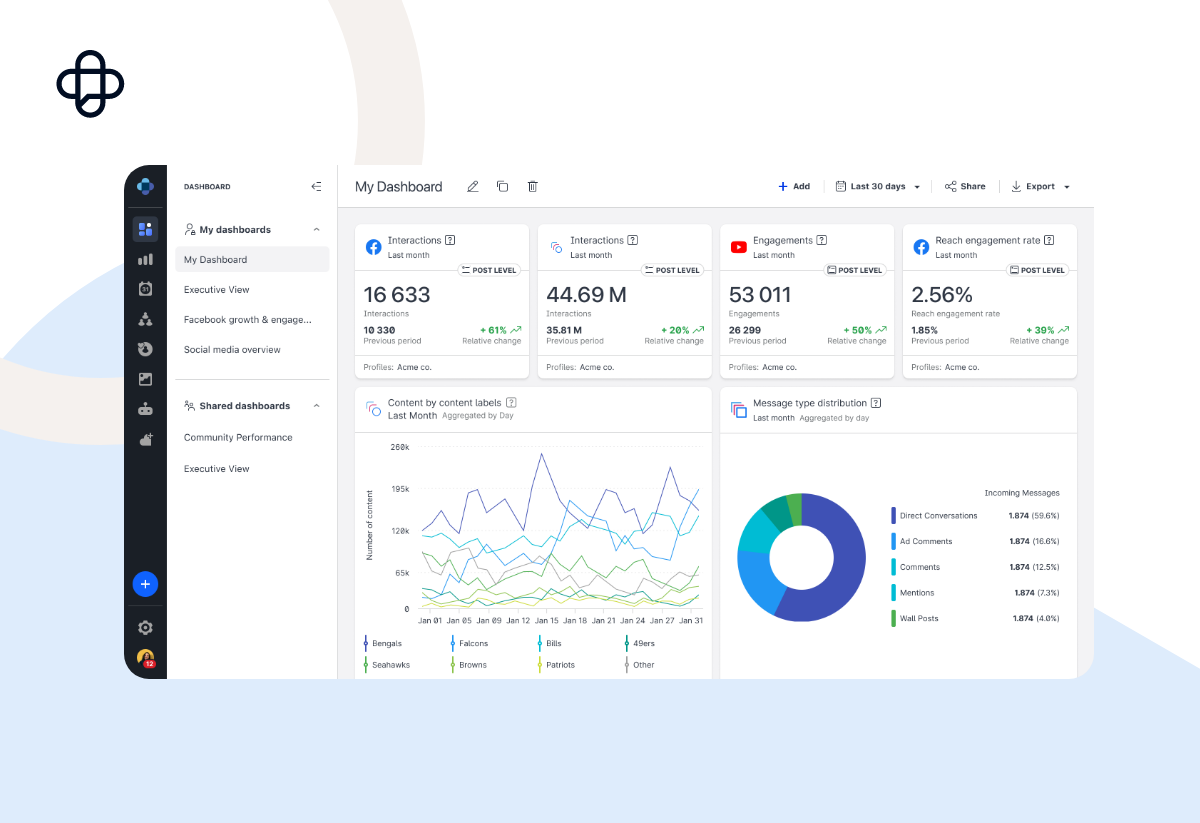Delete dashboard using the trash icon

pyautogui.click(x=533, y=187)
